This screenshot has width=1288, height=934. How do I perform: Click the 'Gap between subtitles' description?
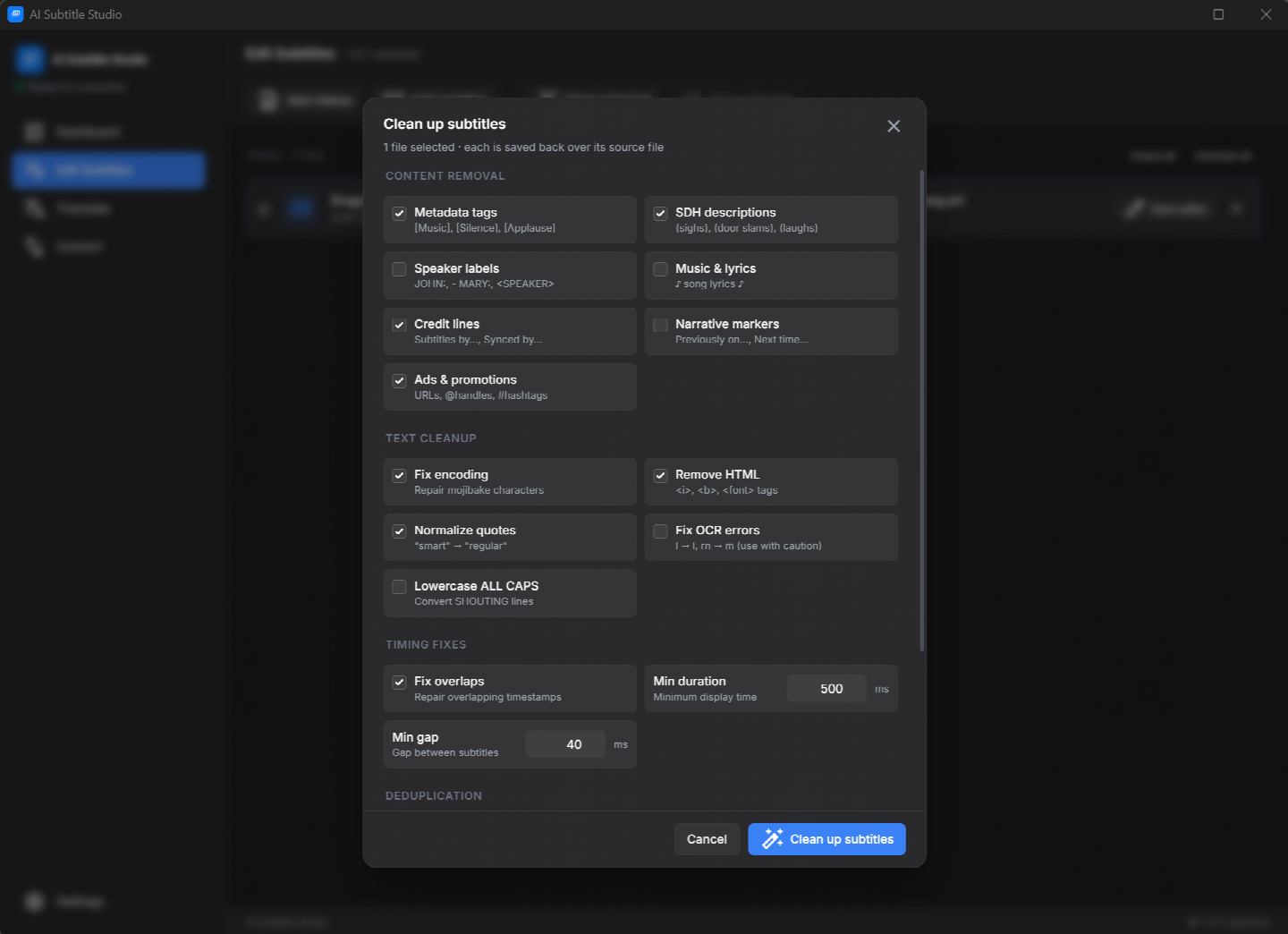(x=445, y=752)
